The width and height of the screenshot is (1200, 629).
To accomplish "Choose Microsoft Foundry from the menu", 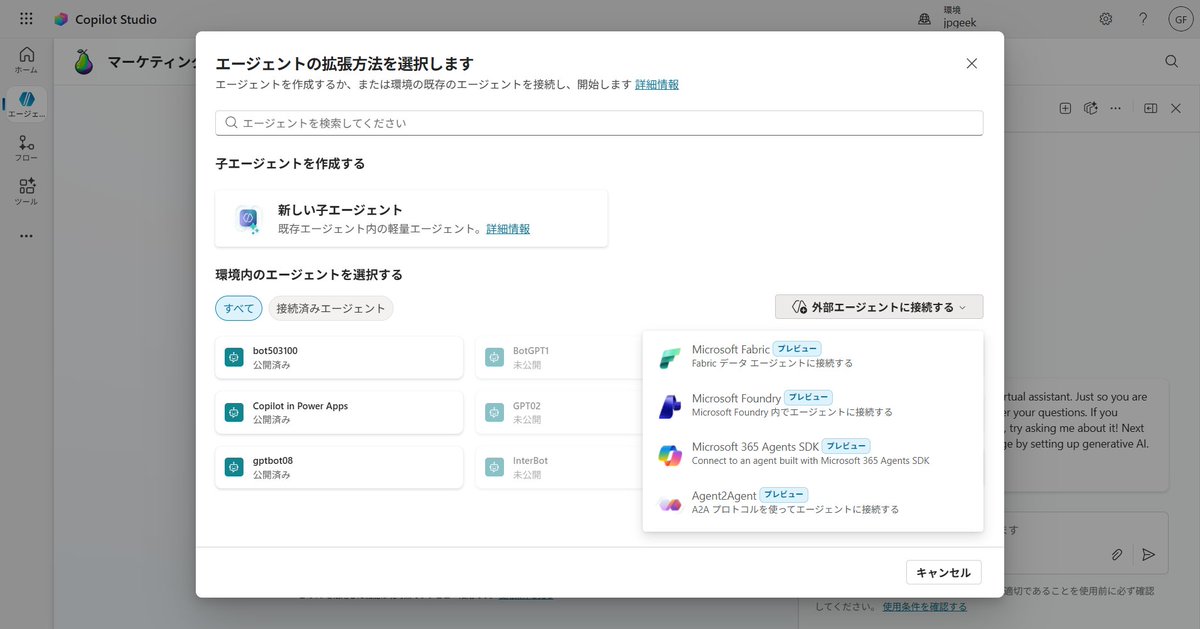I will tap(813, 405).
